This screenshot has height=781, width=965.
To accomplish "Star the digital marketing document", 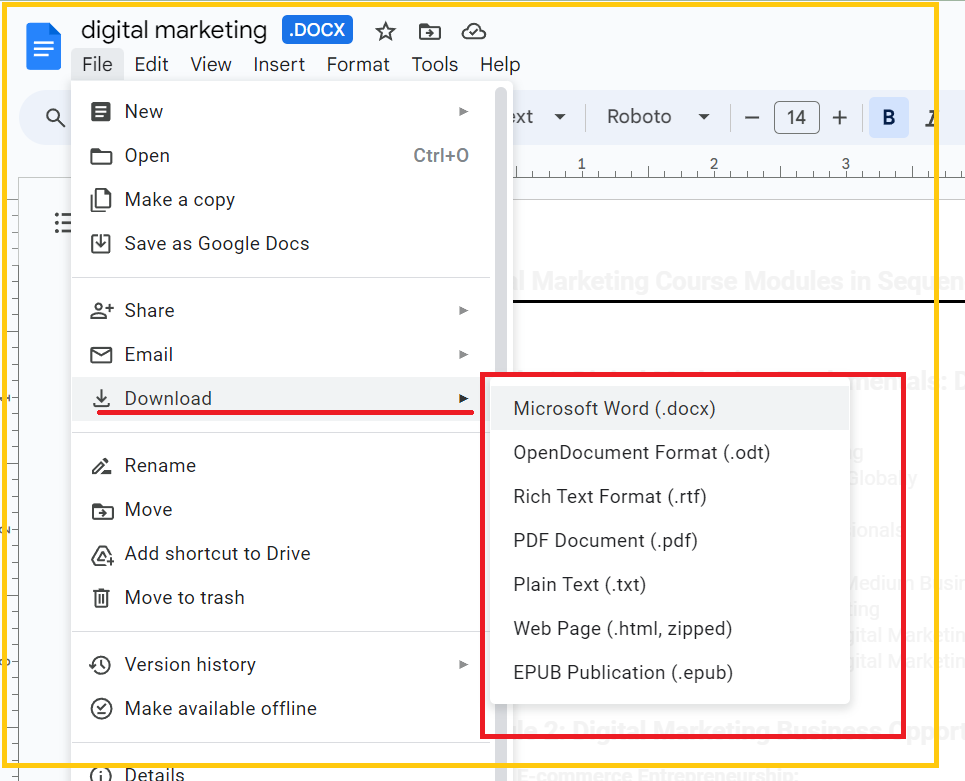I will [x=385, y=31].
